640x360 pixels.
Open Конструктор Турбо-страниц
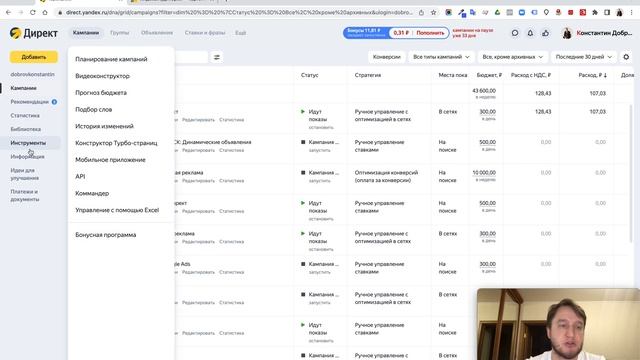(116, 143)
